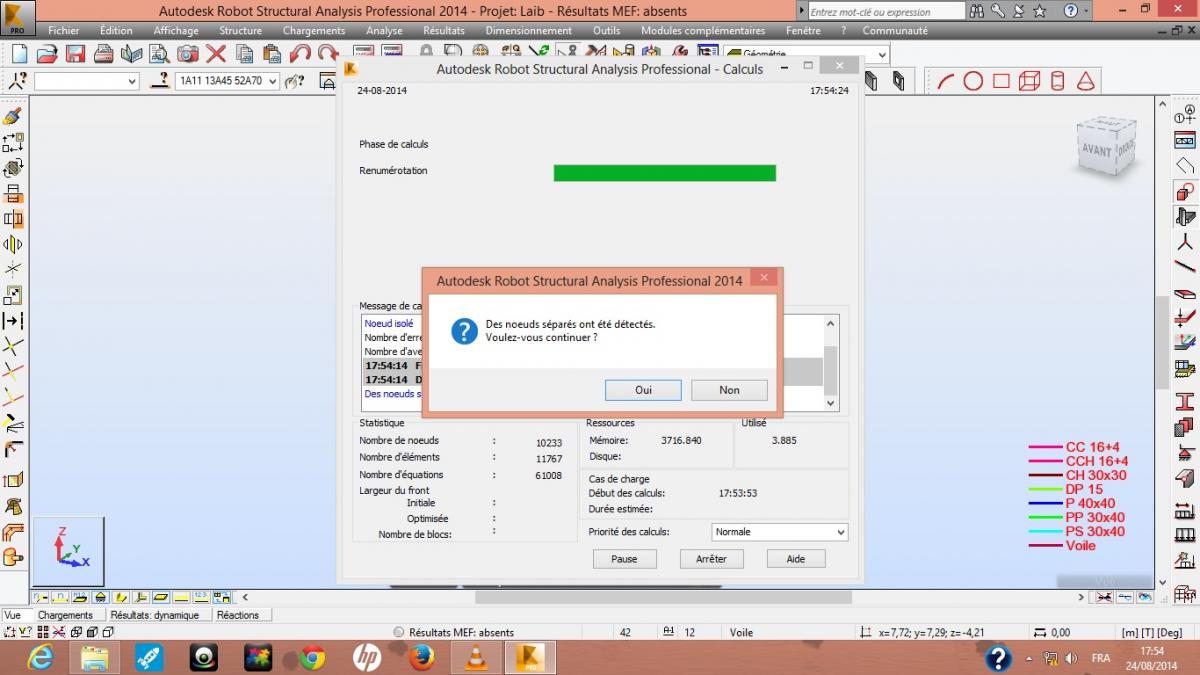Viewport: 1200px width, 675px height.
Task: Open the Fichier menu
Action: point(64,31)
